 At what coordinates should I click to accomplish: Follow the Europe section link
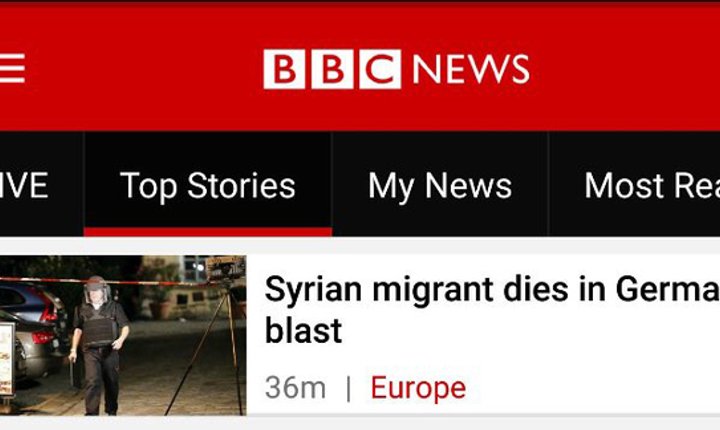418,387
